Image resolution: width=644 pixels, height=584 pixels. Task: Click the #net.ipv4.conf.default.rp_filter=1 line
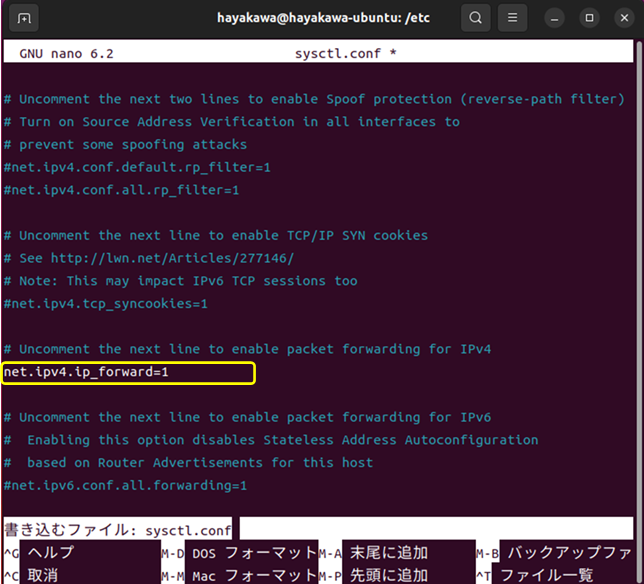[x=136, y=167]
